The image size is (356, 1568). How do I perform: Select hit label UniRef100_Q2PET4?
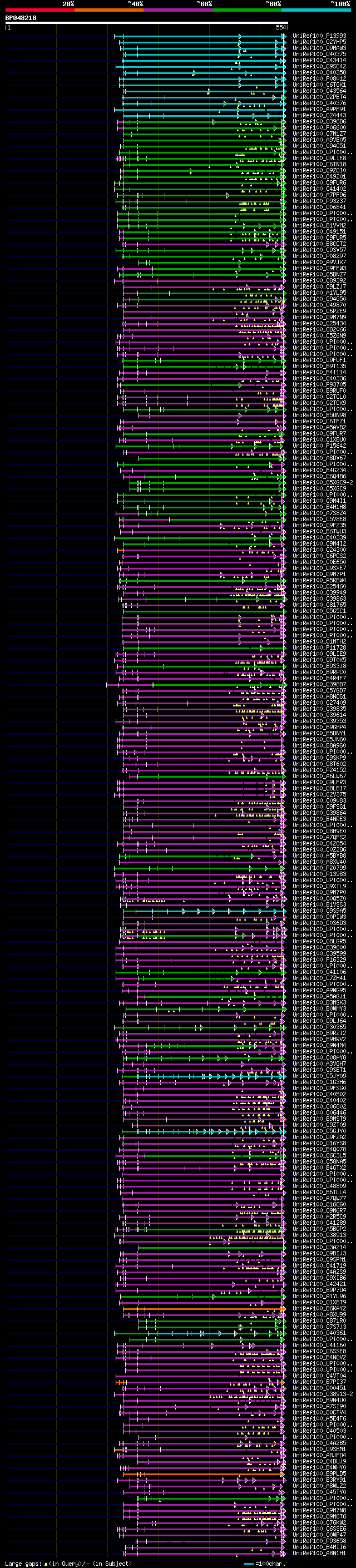pyautogui.click(x=319, y=97)
